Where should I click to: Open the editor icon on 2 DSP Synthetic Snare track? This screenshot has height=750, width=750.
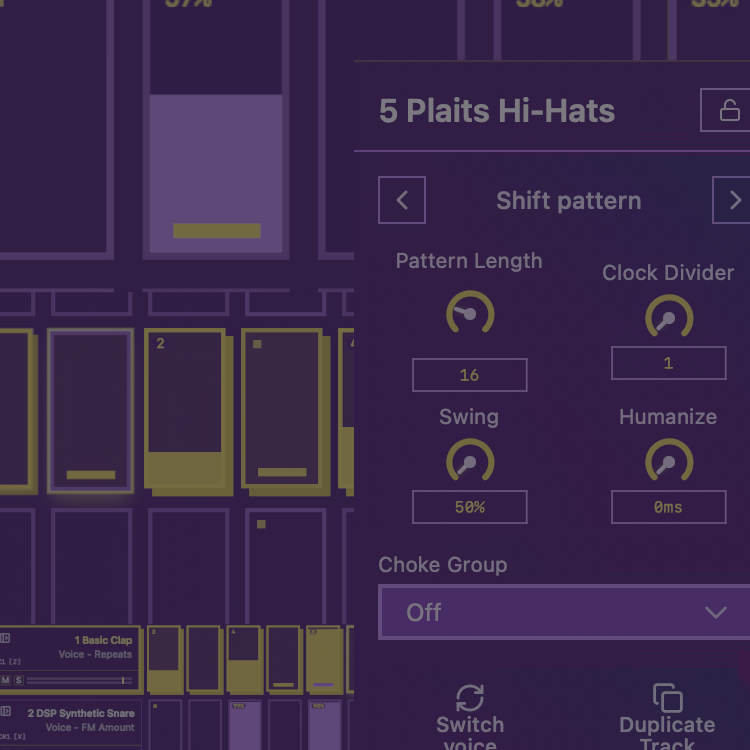[x=5, y=711]
